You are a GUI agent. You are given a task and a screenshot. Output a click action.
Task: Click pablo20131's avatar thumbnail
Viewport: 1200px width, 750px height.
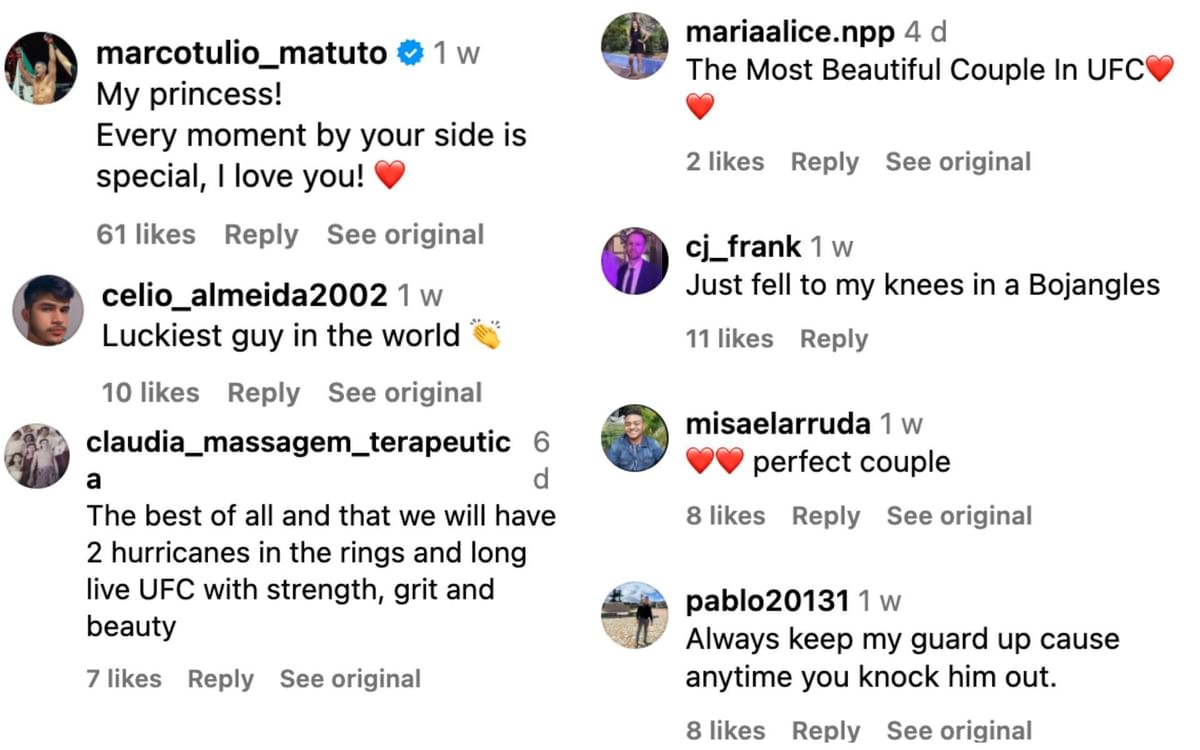click(x=634, y=615)
